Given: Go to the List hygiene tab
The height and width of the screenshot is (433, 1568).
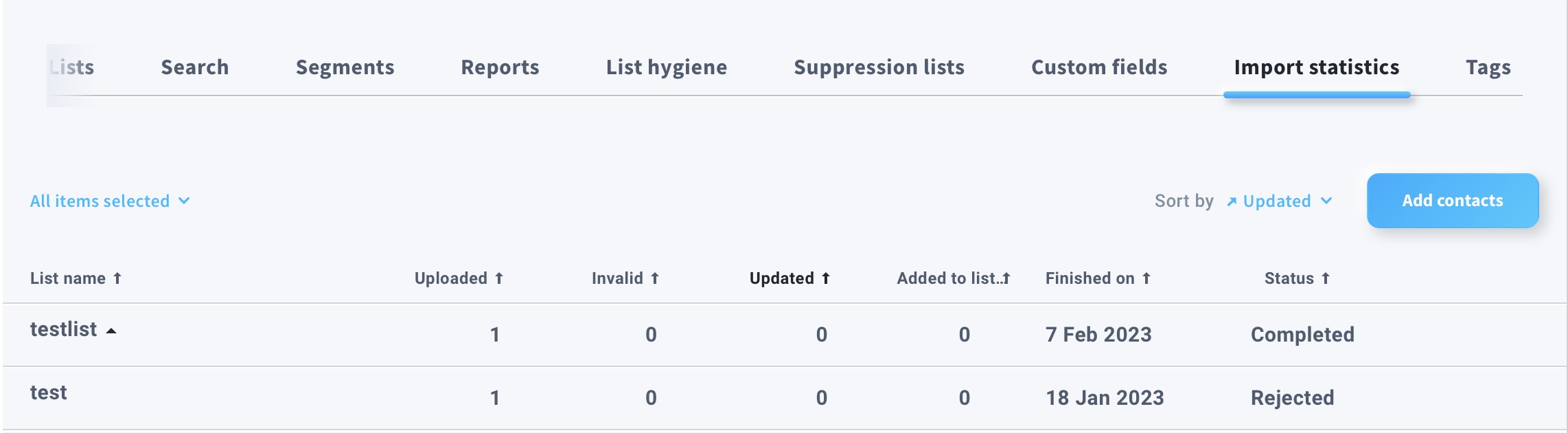Looking at the screenshot, I should coord(666,67).
